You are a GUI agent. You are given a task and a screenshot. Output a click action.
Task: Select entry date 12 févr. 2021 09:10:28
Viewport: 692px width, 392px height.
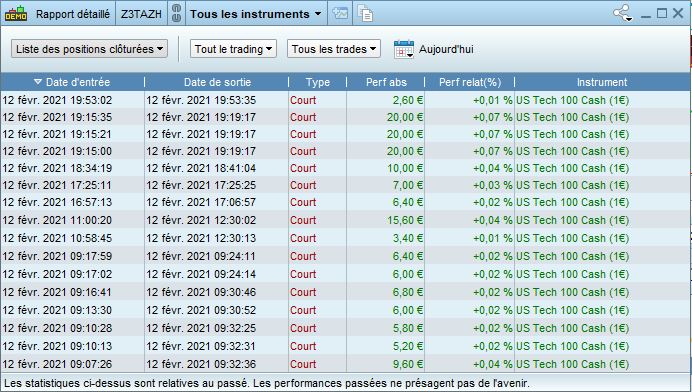[57, 328]
